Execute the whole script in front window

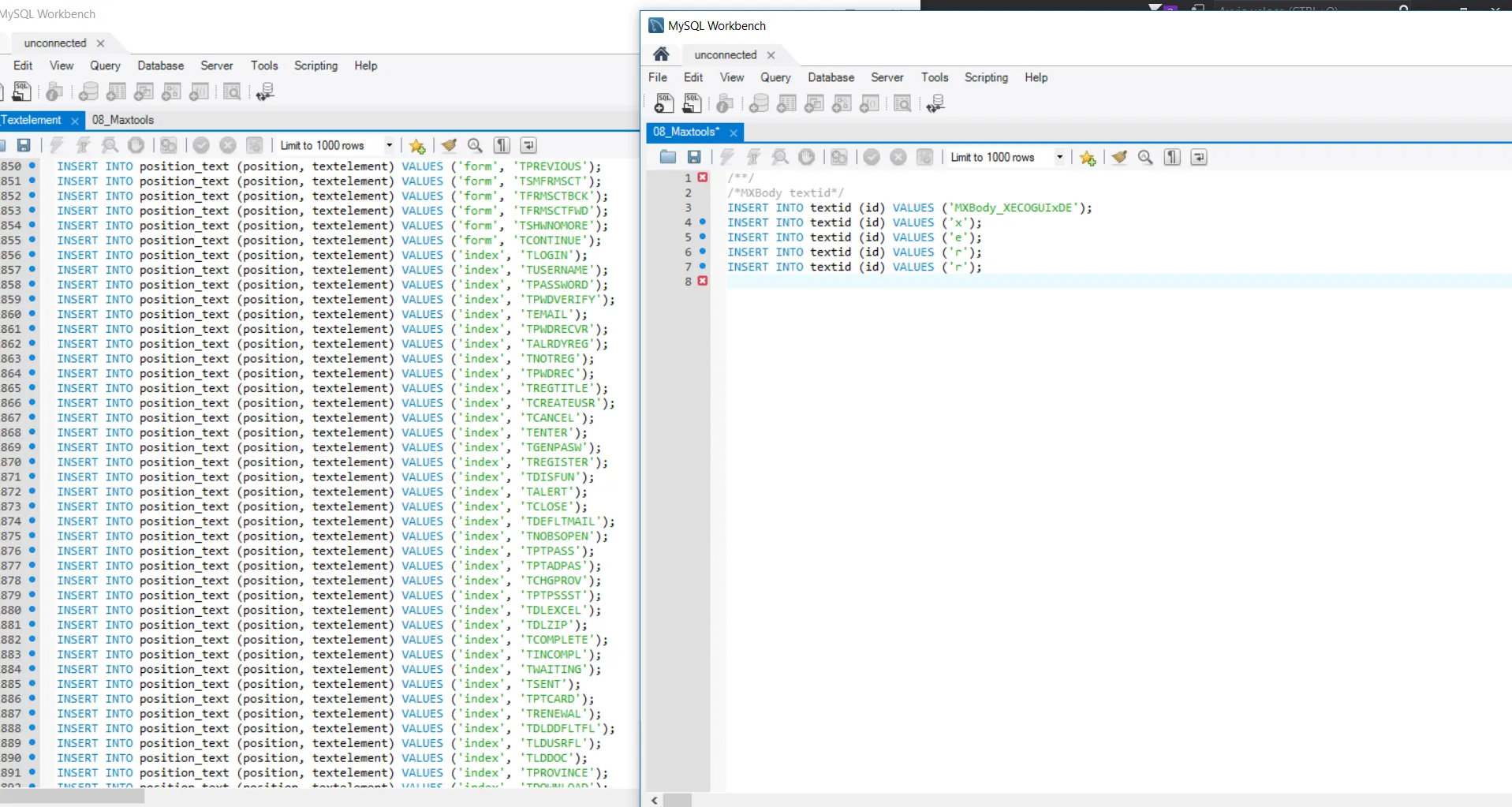(x=727, y=157)
